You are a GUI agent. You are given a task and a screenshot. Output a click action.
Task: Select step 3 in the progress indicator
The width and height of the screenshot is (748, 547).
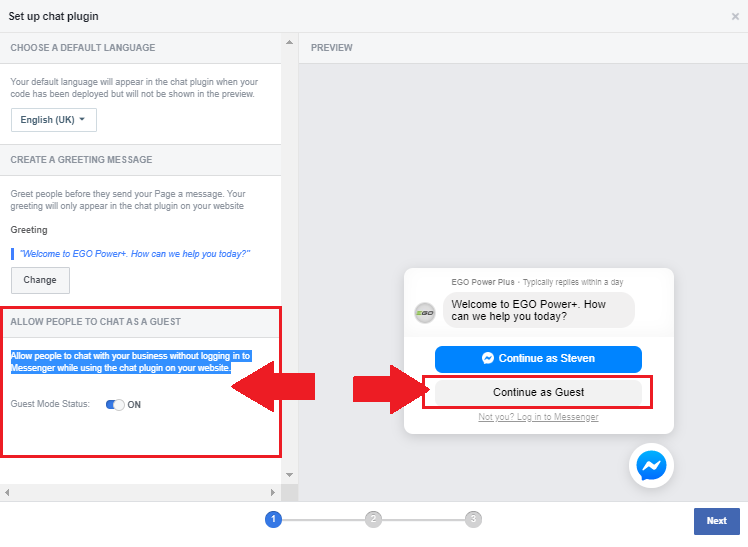point(473,519)
